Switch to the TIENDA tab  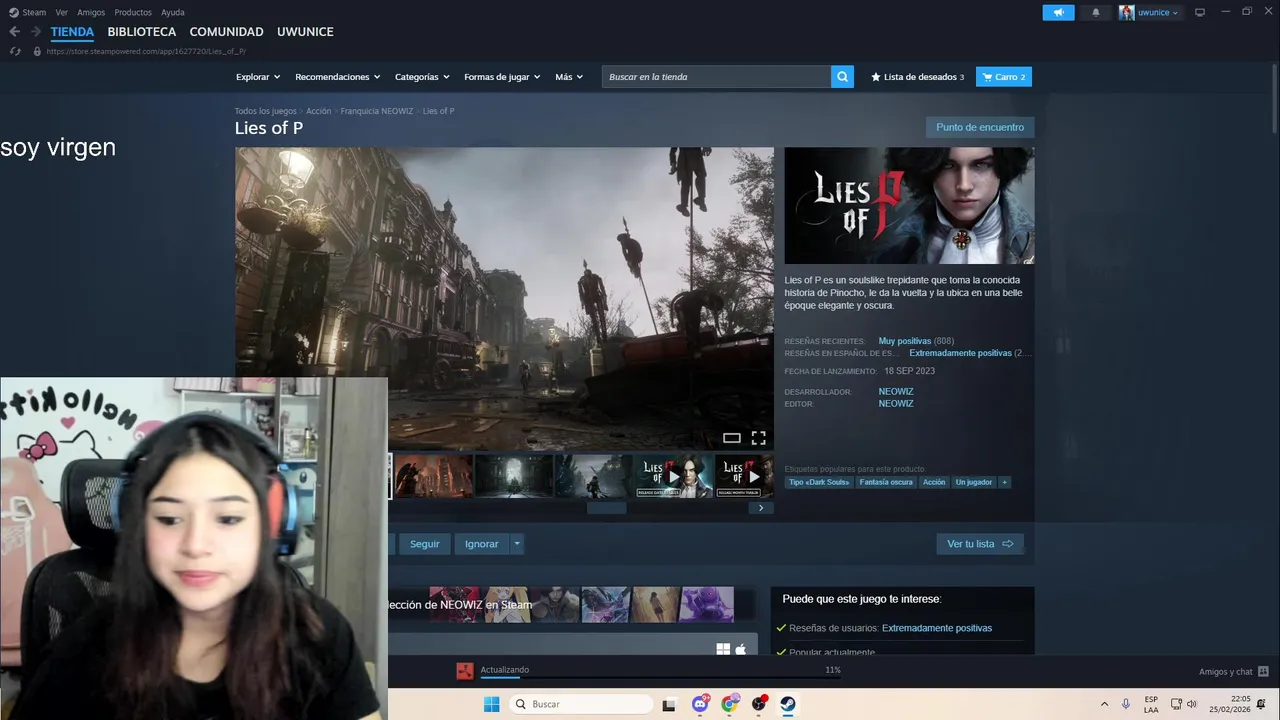point(72,32)
